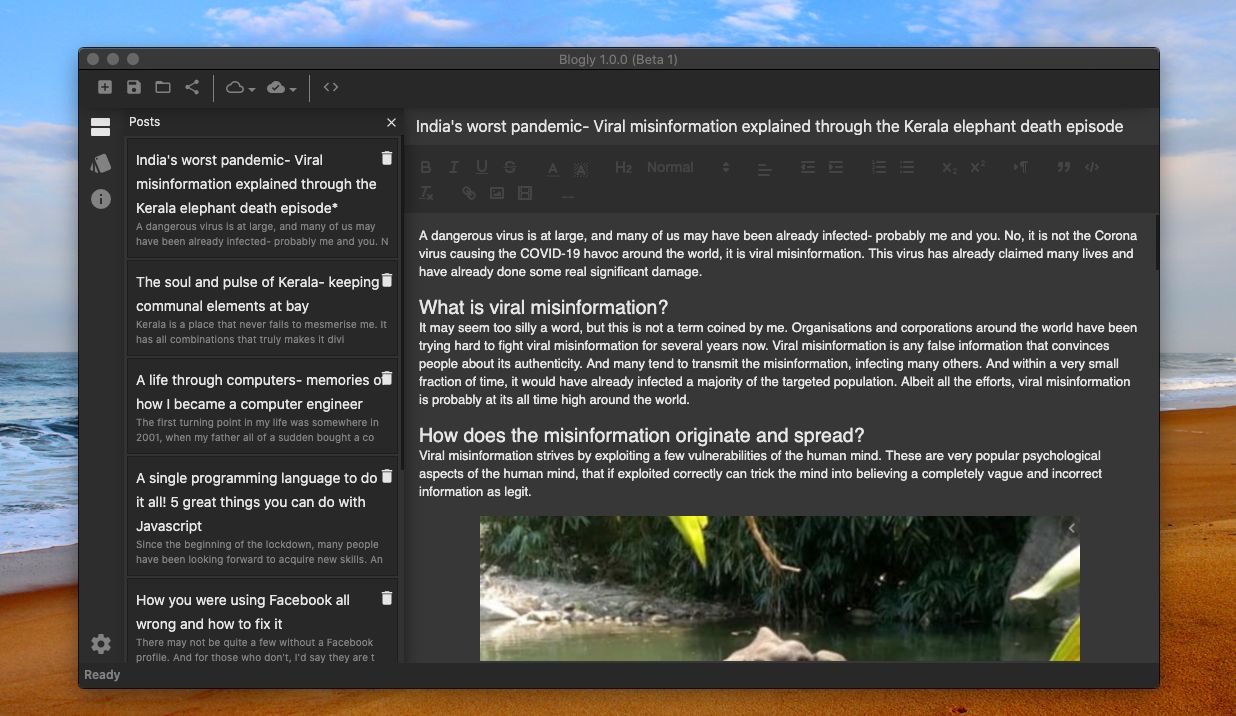Switch to HTML code view
This screenshot has height=716, width=1236.
(x=331, y=87)
